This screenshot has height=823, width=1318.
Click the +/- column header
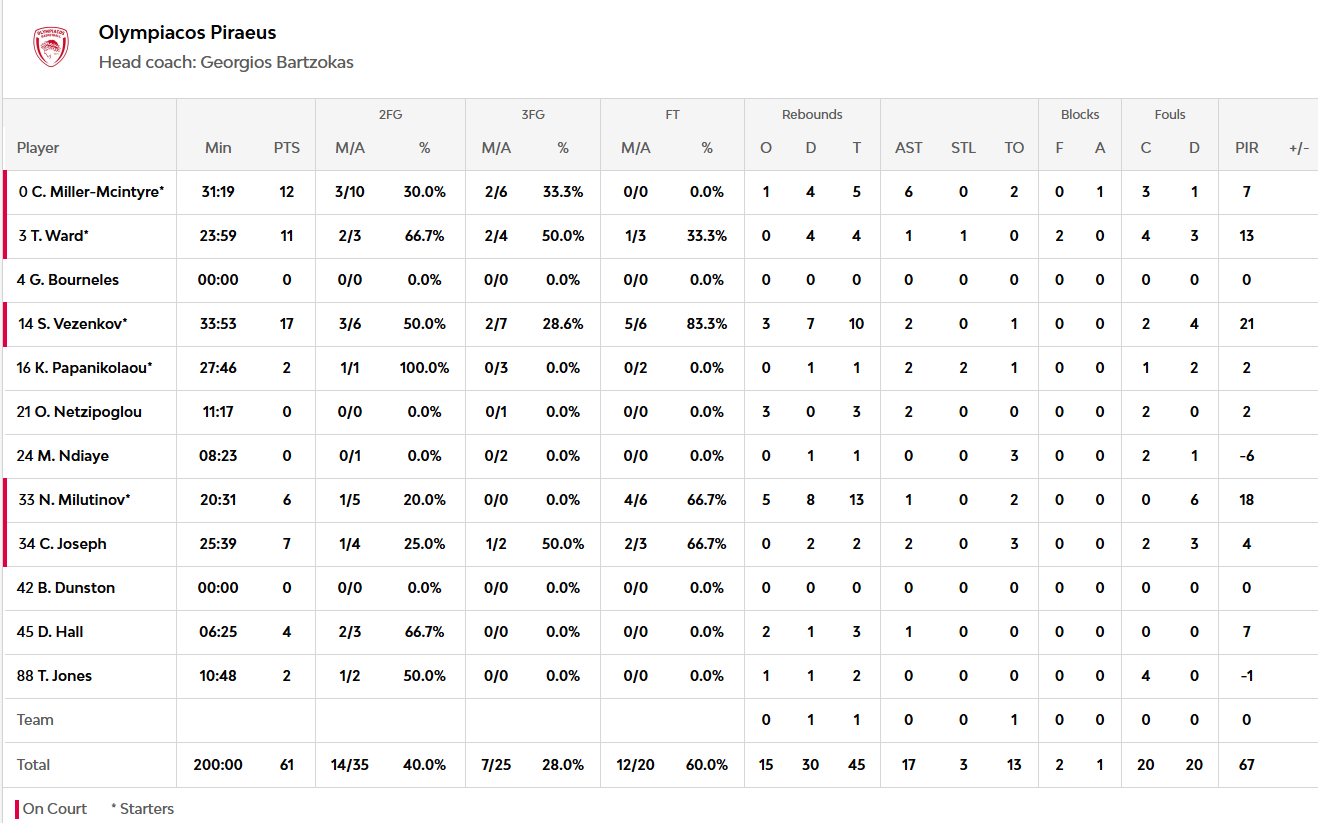[x=1299, y=148]
